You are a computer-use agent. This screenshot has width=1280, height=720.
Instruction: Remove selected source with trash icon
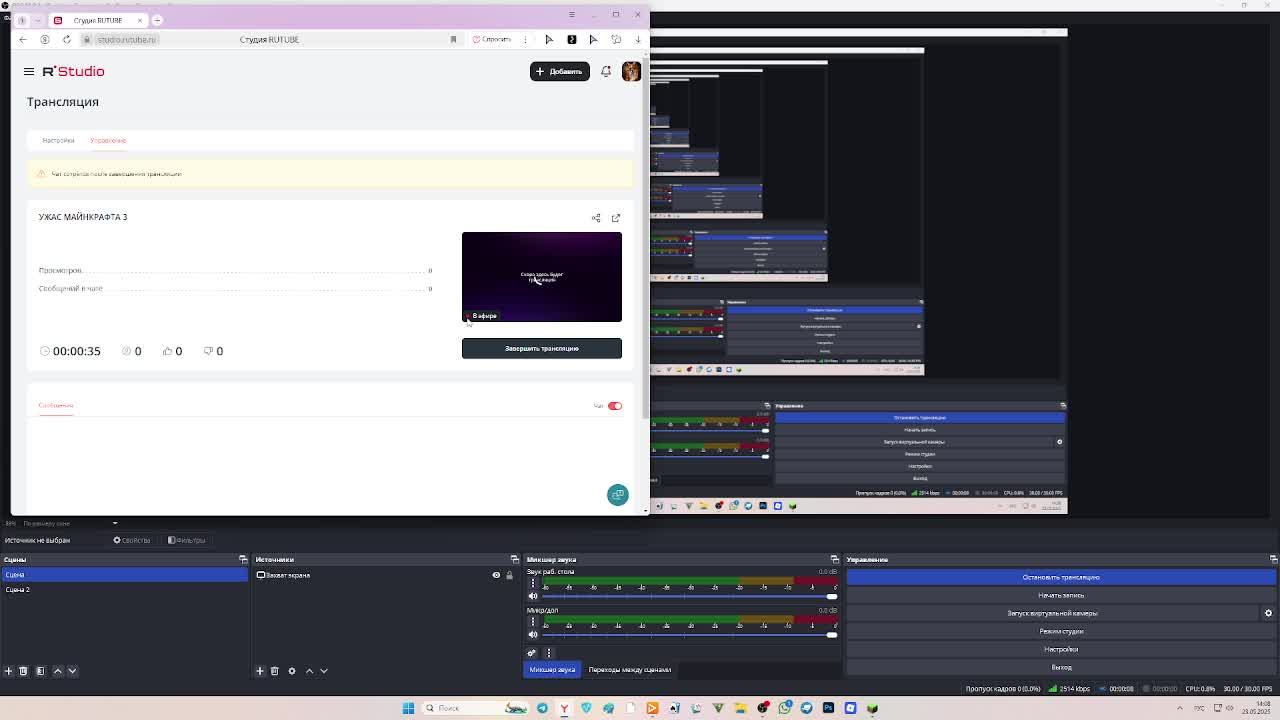click(275, 671)
